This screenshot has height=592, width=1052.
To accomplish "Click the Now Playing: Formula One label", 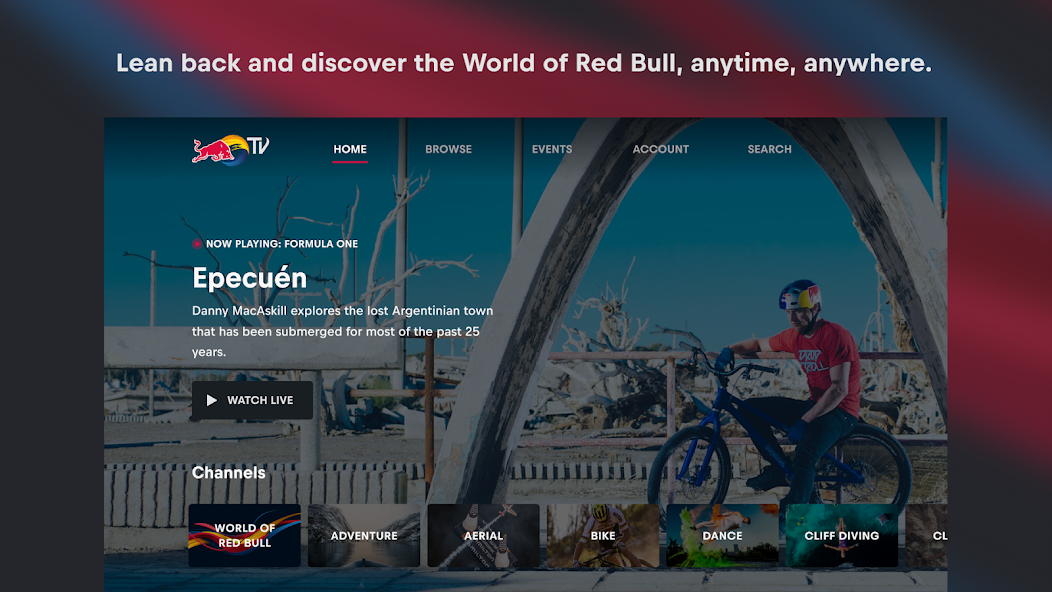I will 282,244.
